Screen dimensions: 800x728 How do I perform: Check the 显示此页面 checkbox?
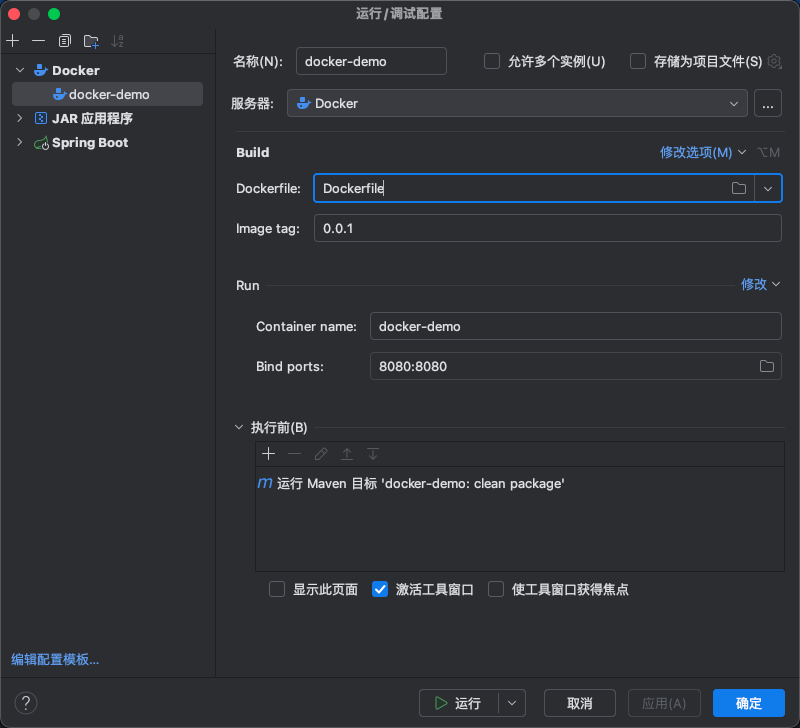(277, 589)
